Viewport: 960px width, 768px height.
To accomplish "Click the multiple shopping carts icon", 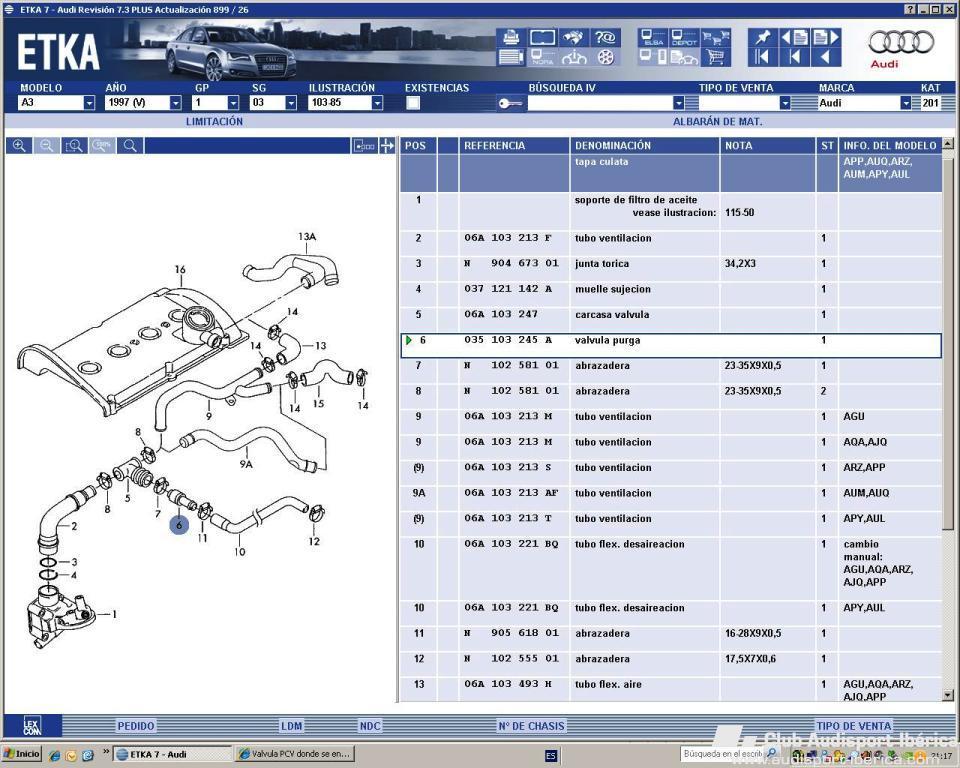I will point(715,37).
